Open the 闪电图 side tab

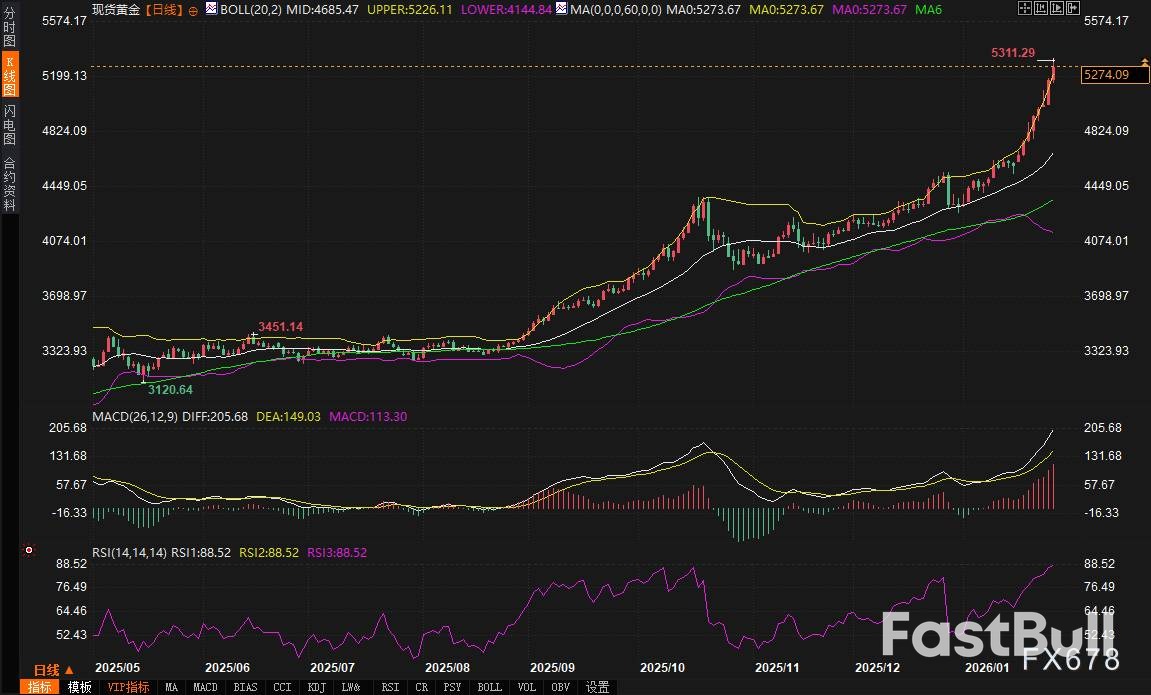[9, 123]
